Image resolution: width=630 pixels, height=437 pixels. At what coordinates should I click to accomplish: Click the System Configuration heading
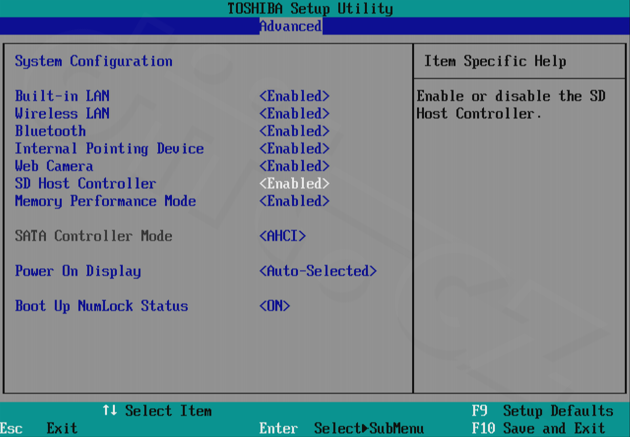click(x=94, y=61)
